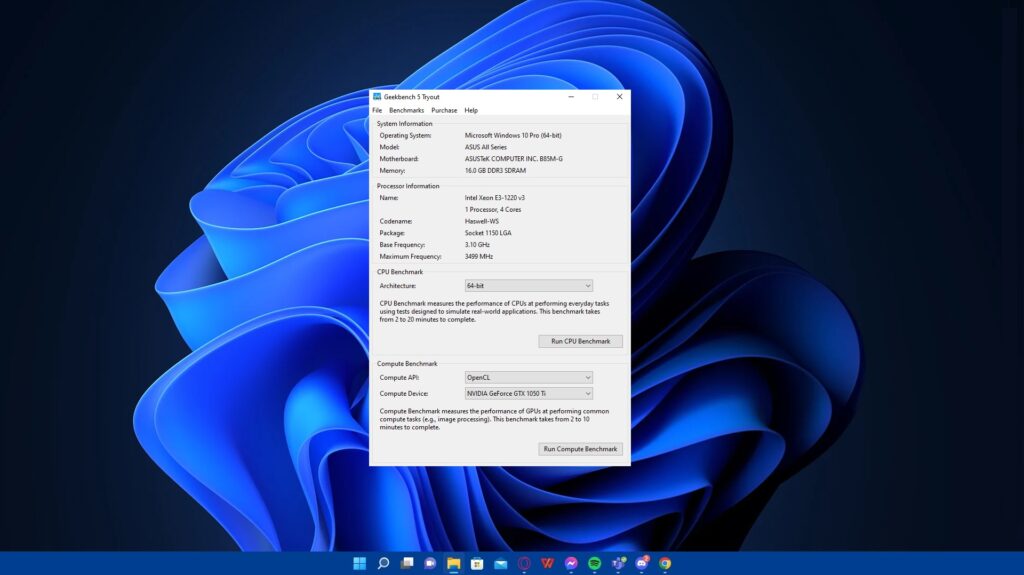
Task: Open the File menu
Action: (x=377, y=110)
